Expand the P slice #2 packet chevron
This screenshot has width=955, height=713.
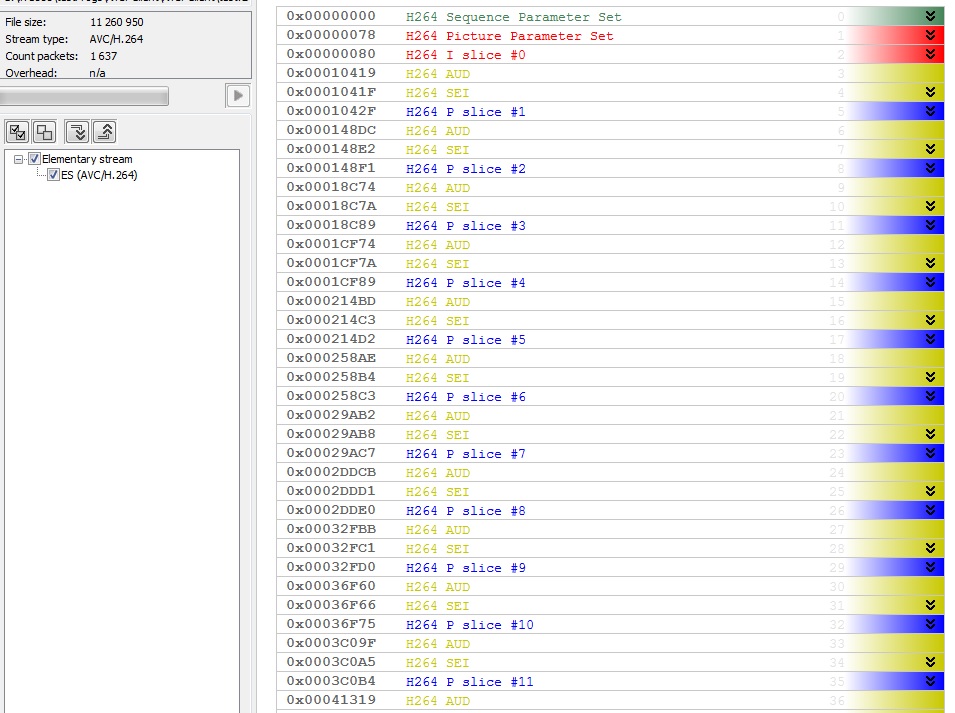930,168
